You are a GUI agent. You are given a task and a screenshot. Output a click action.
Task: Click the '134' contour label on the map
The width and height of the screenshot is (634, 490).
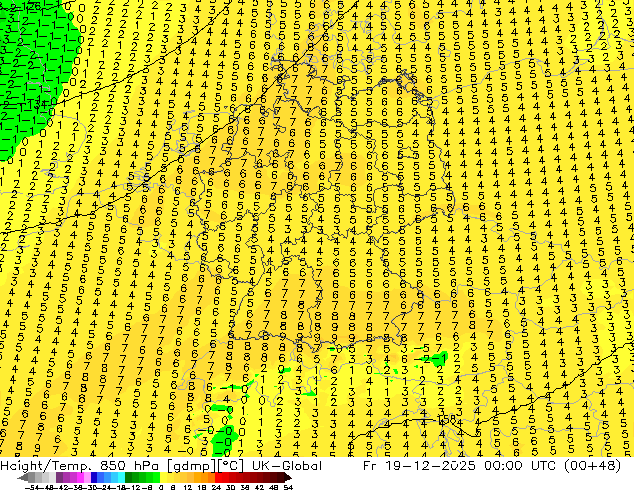(38, 103)
